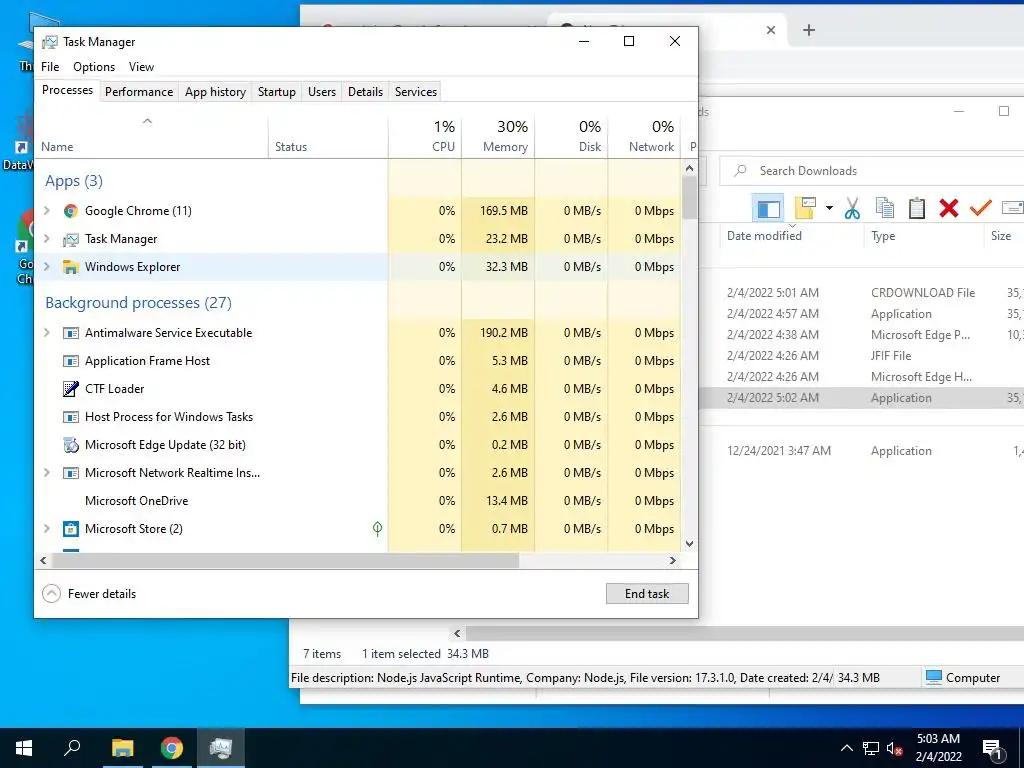Click the Host Process for Windows Tasks icon
The width and height of the screenshot is (1024, 768).
71,417
